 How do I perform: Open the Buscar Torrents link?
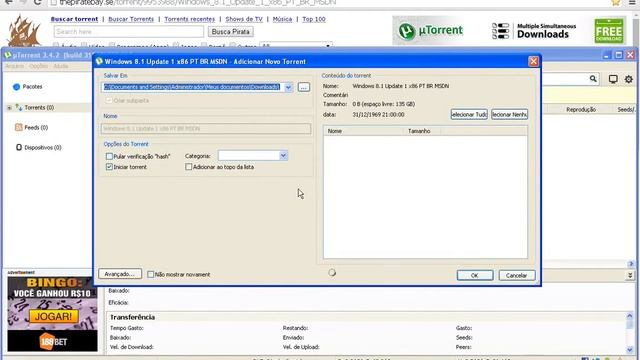pos(131,19)
